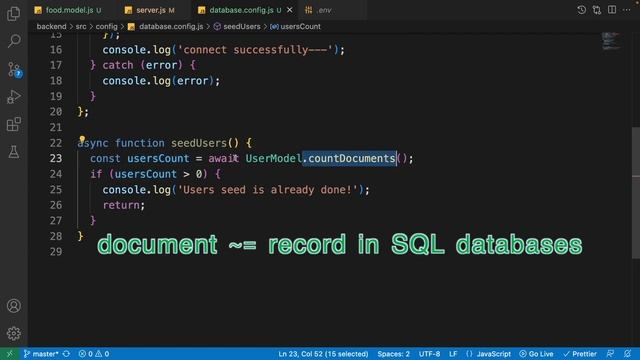Click the selected countDocuments text
Screen dimensions: 640x360
tap(349, 158)
